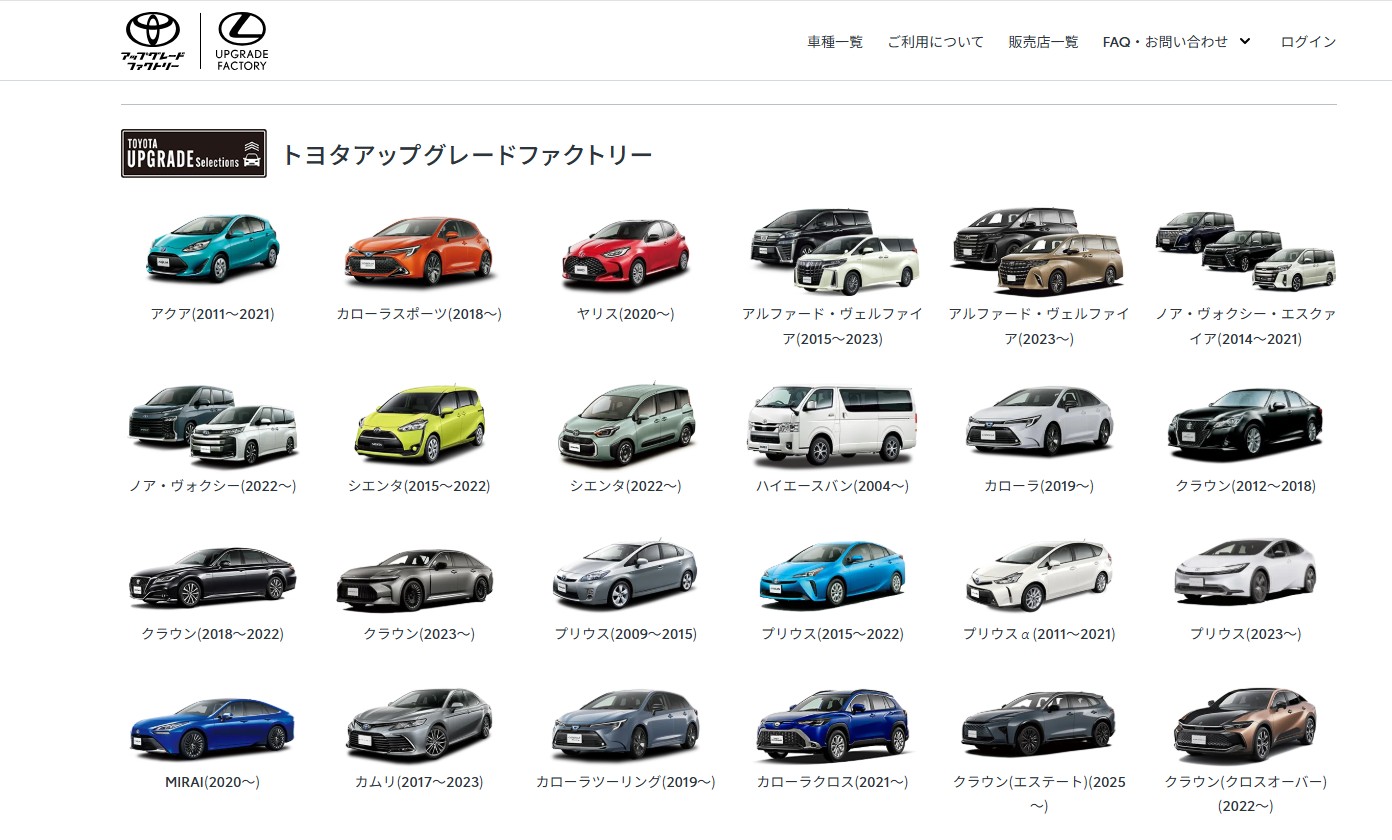The image size is (1392, 840).
Task: Click the カローラ(2019～) text link
Action: [x=1039, y=486]
